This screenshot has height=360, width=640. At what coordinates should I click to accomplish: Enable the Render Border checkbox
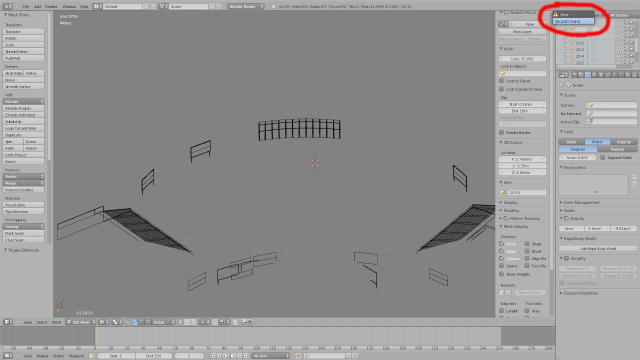click(x=502, y=132)
